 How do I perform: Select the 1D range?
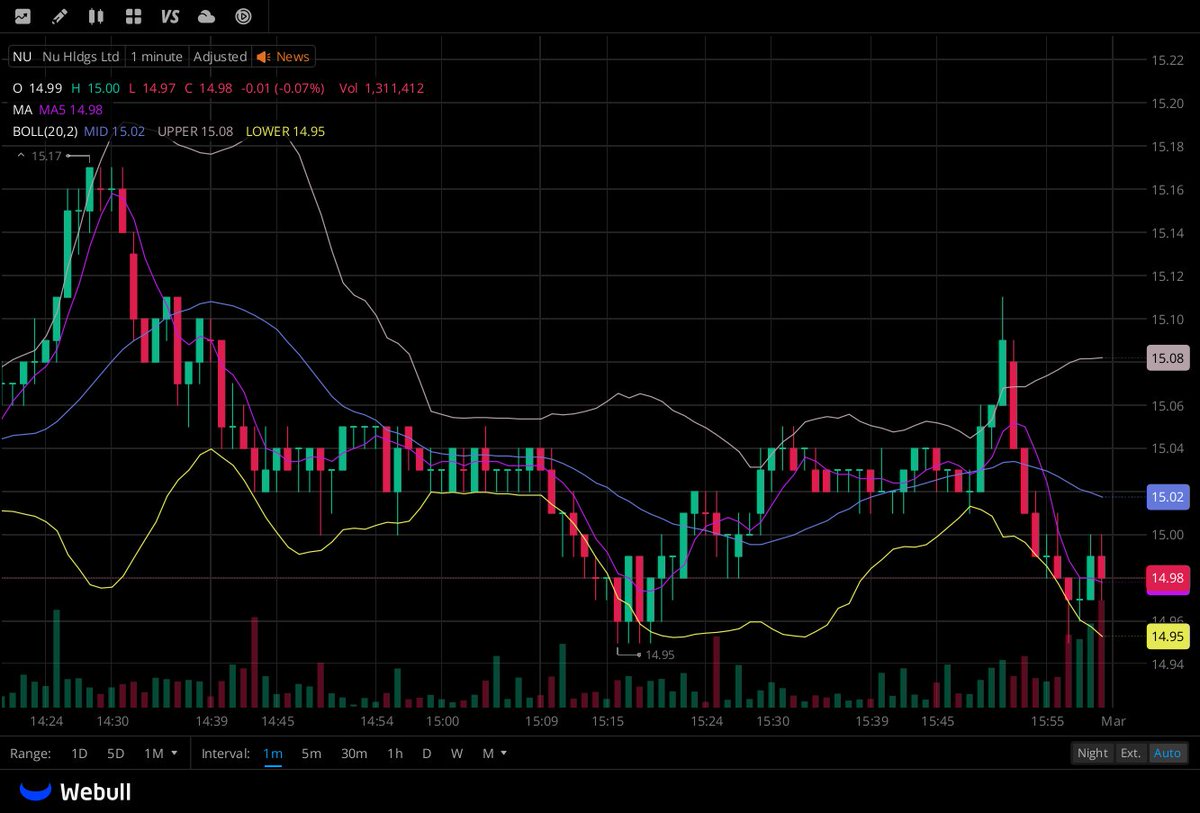(x=79, y=753)
